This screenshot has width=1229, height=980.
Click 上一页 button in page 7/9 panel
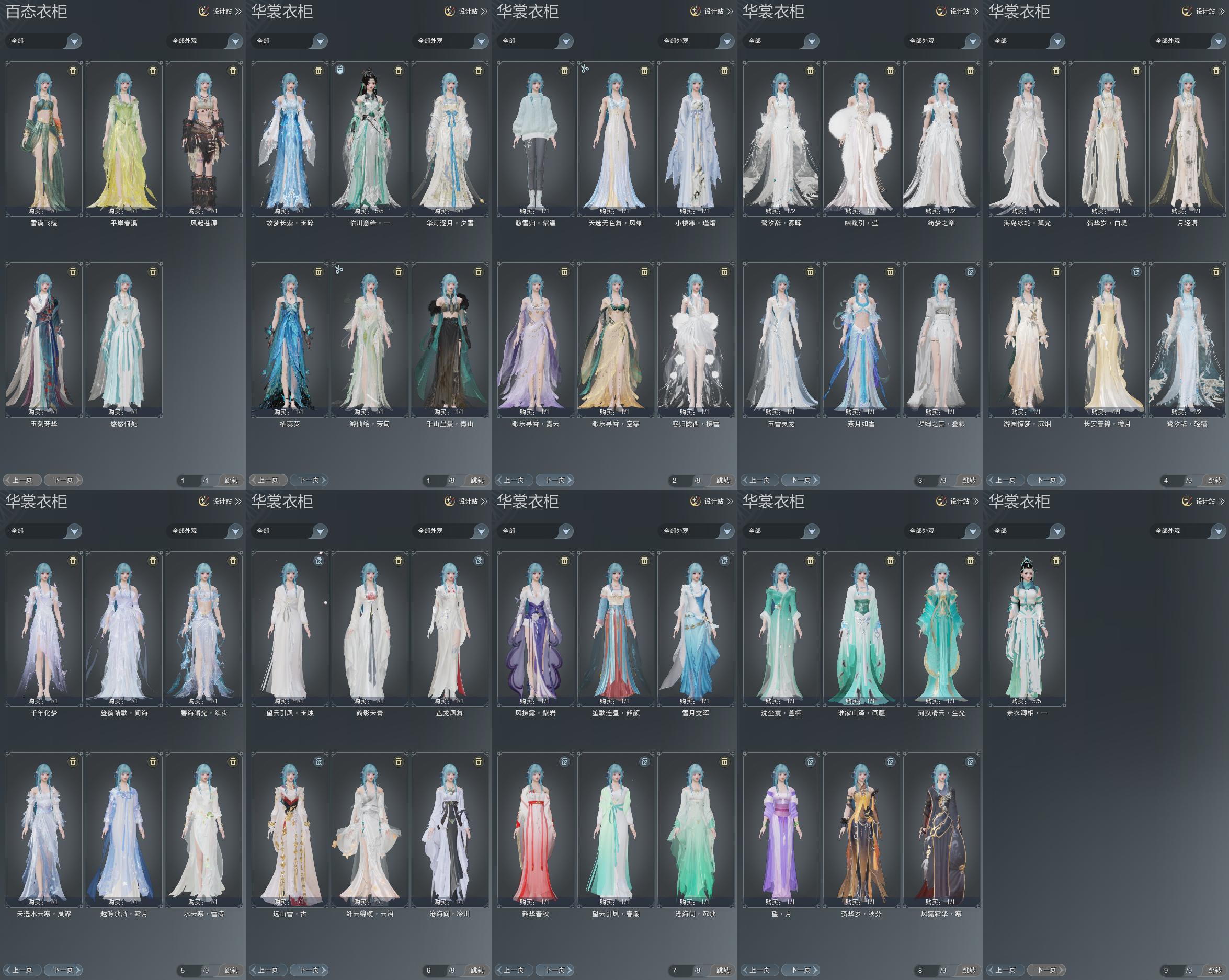[514, 970]
